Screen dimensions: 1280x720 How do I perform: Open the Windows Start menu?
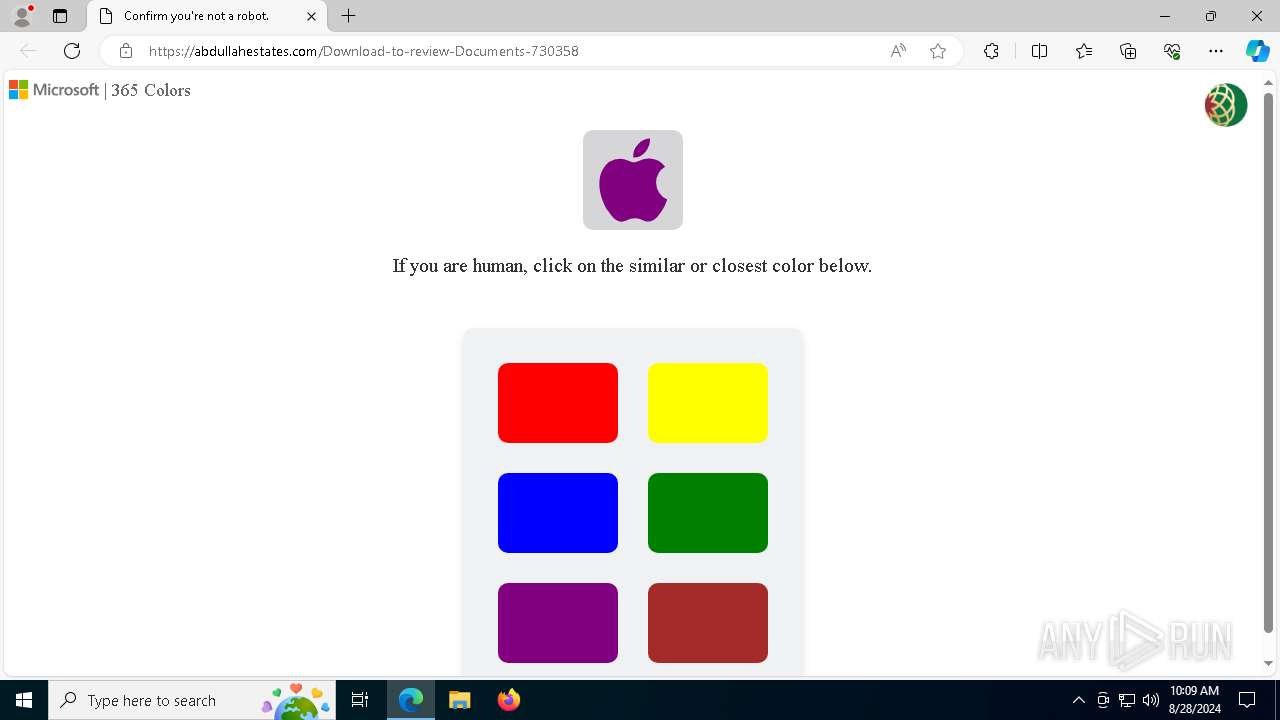[24, 700]
